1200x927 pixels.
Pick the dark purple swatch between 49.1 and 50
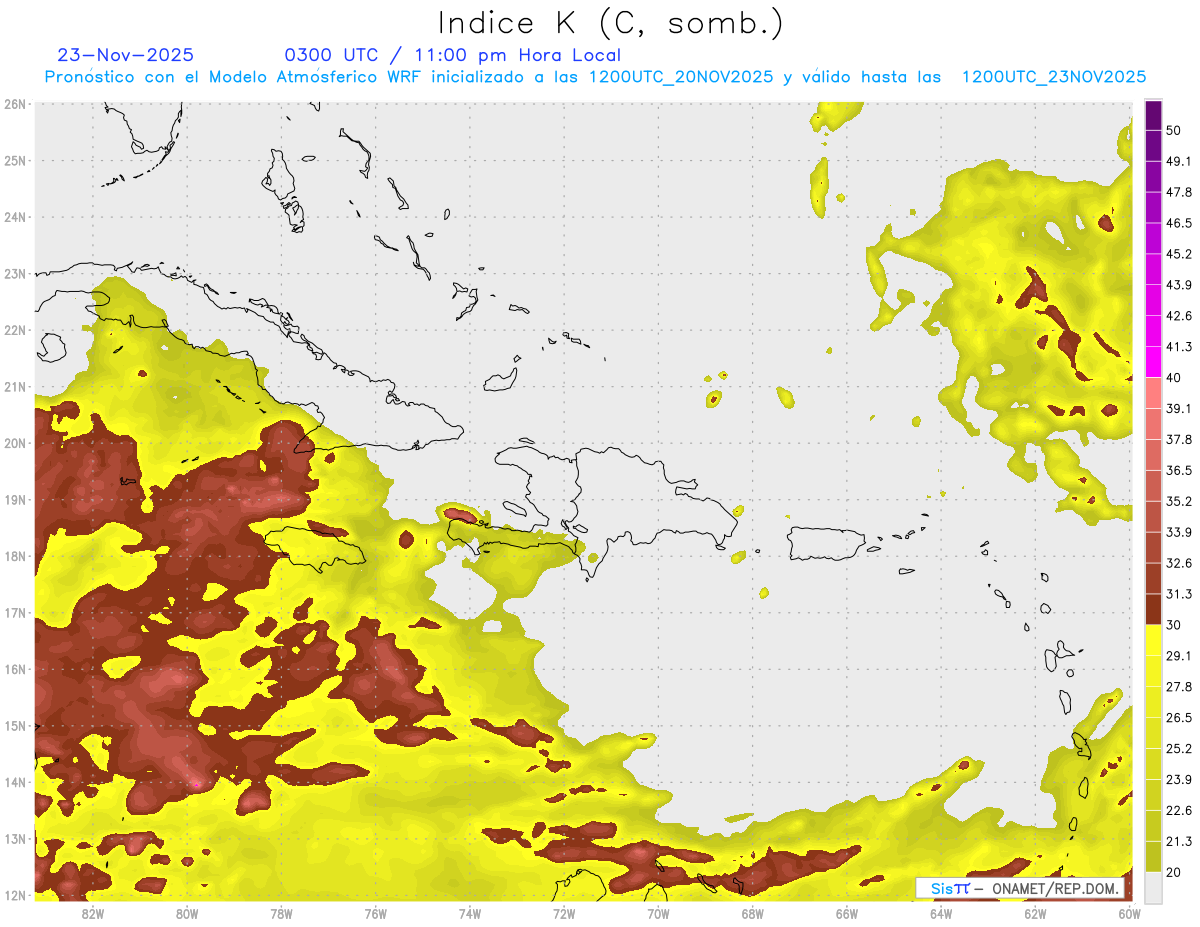(1153, 146)
